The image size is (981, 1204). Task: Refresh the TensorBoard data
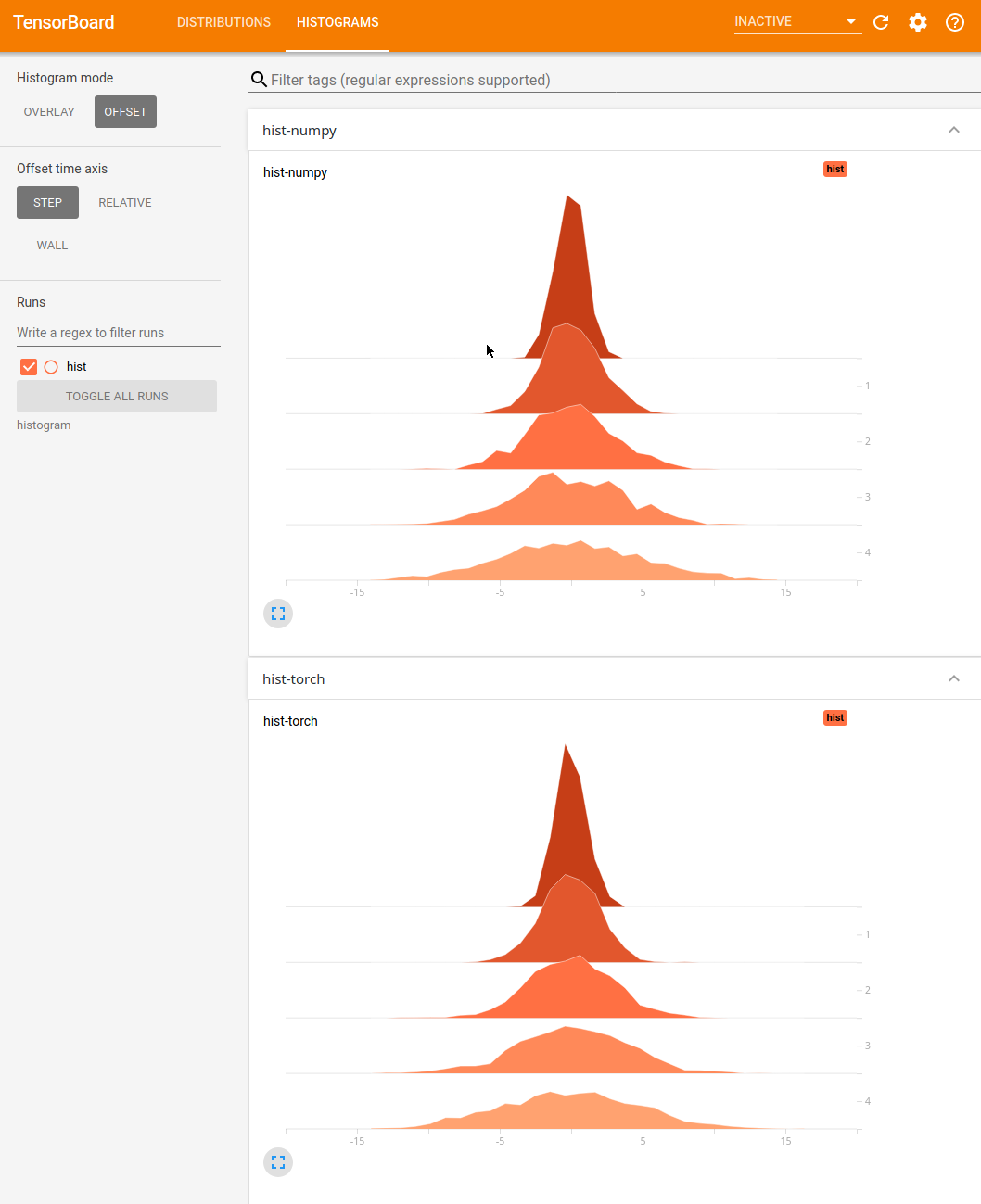coord(880,21)
